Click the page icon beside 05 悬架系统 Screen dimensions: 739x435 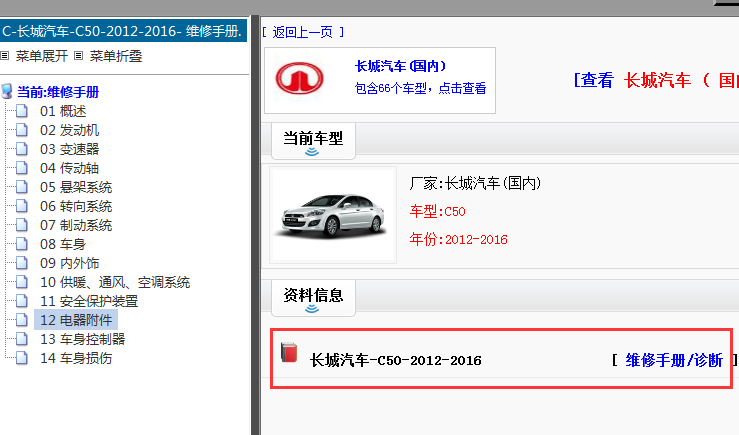22,187
